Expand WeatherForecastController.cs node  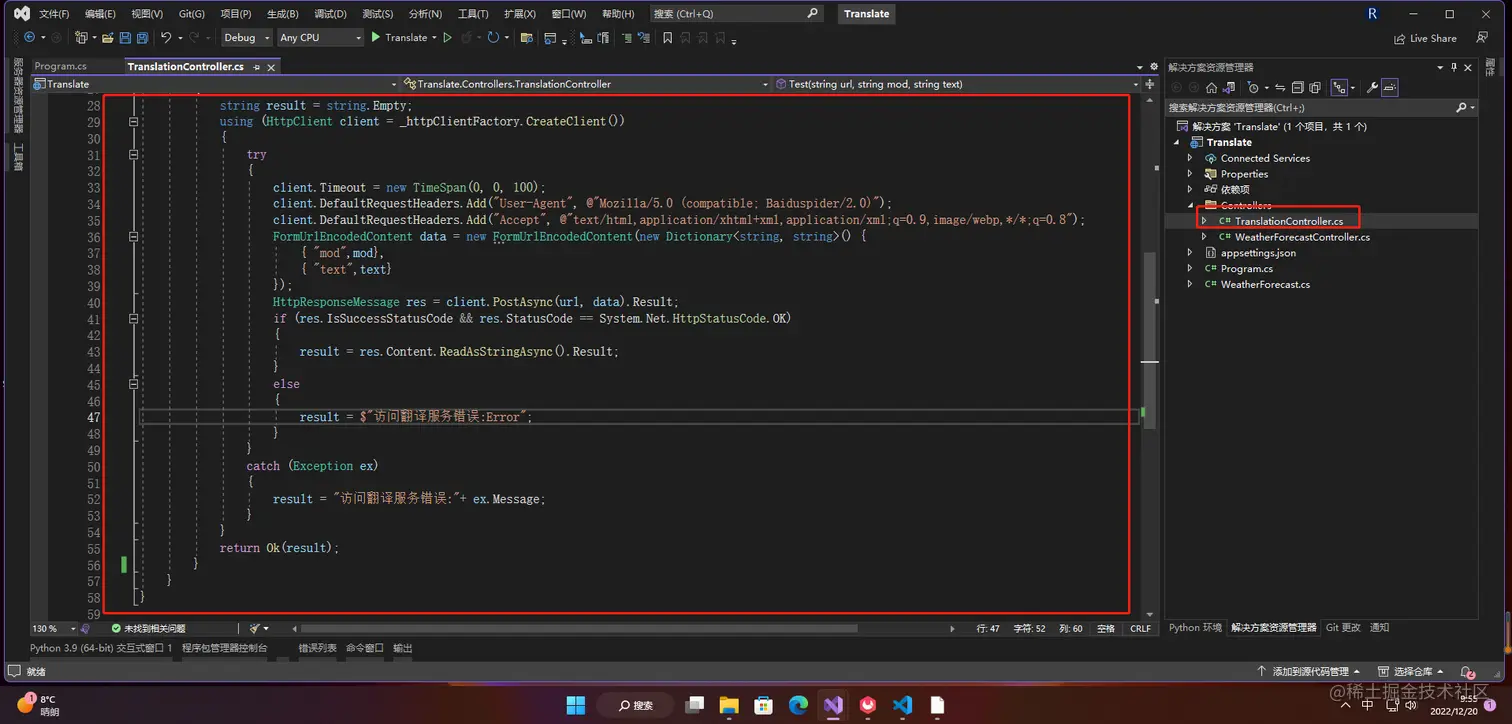tap(1204, 237)
